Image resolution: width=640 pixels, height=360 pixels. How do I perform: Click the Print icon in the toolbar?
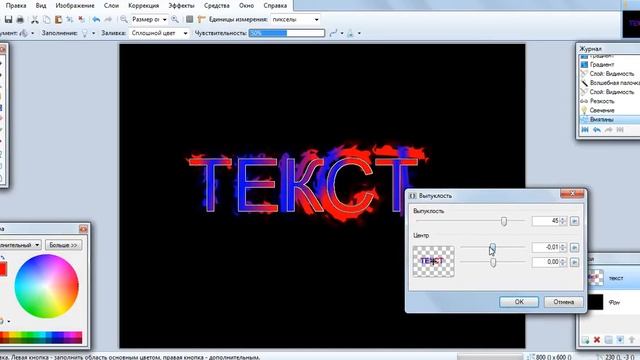point(20,19)
